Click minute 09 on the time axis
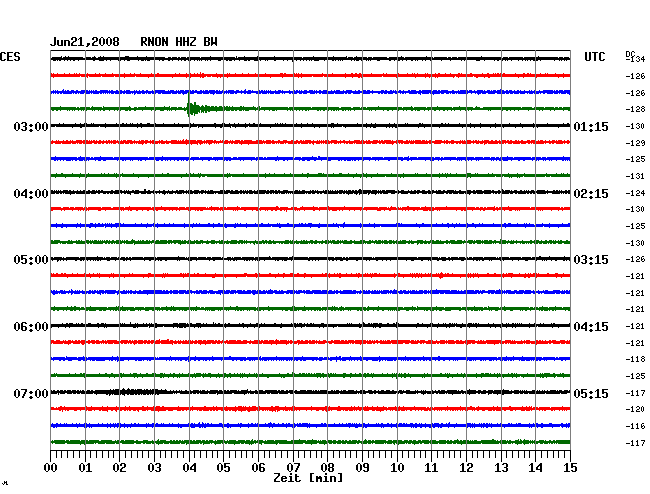Image resolution: width=650 pixels, height=494 pixels. point(362,467)
